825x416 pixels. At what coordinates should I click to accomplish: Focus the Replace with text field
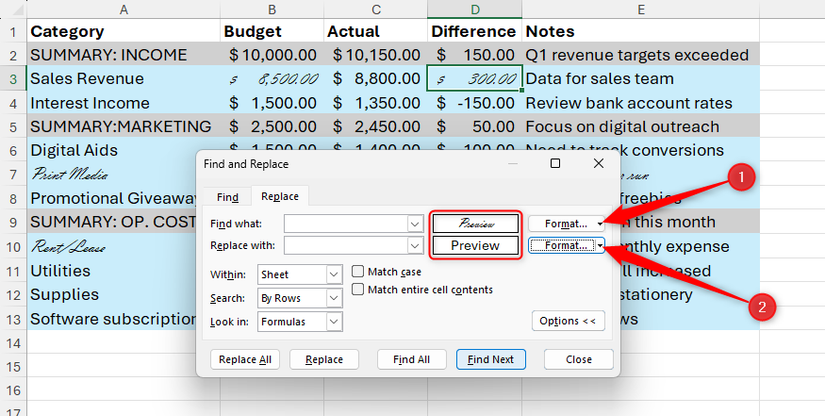pos(346,245)
